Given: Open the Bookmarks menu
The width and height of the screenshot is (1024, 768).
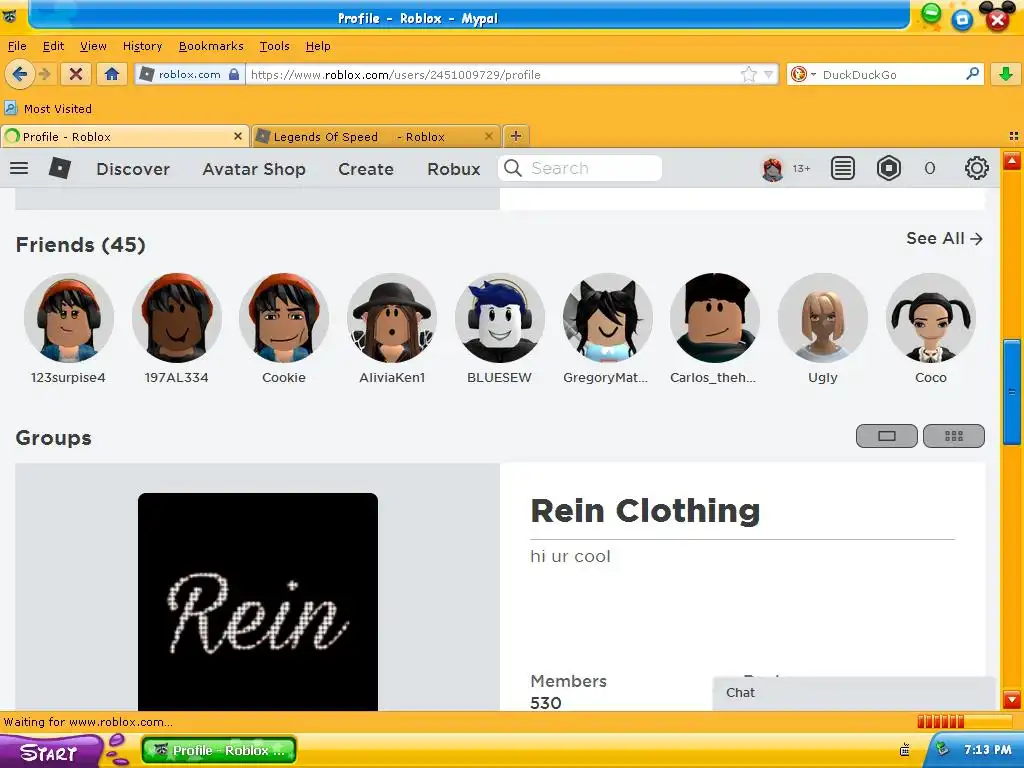Looking at the screenshot, I should (x=211, y=46).
